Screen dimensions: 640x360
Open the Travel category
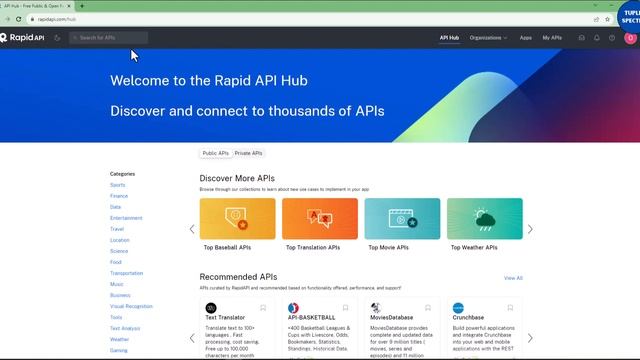[117, 229]
